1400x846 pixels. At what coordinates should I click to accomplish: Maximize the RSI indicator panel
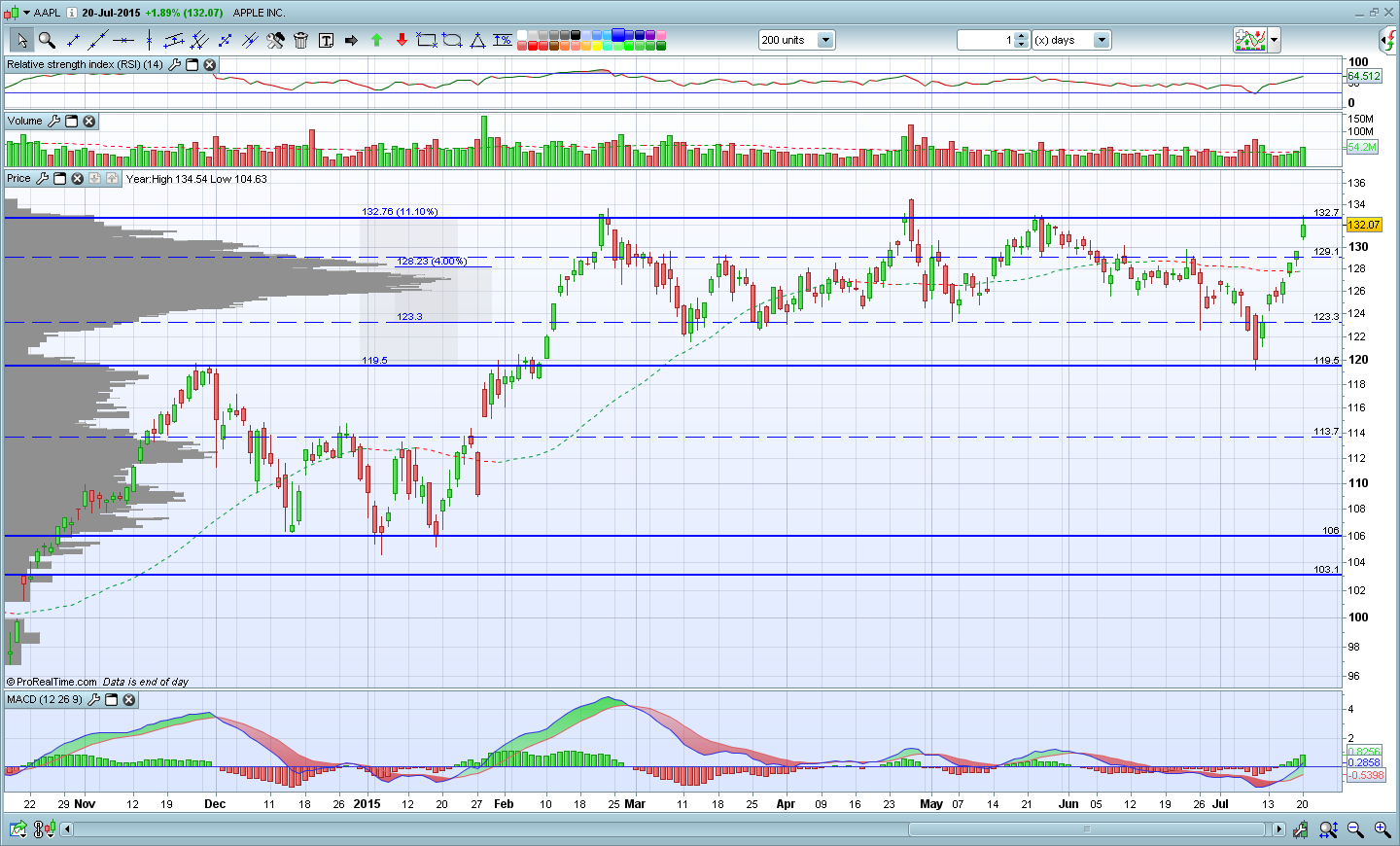192,64
